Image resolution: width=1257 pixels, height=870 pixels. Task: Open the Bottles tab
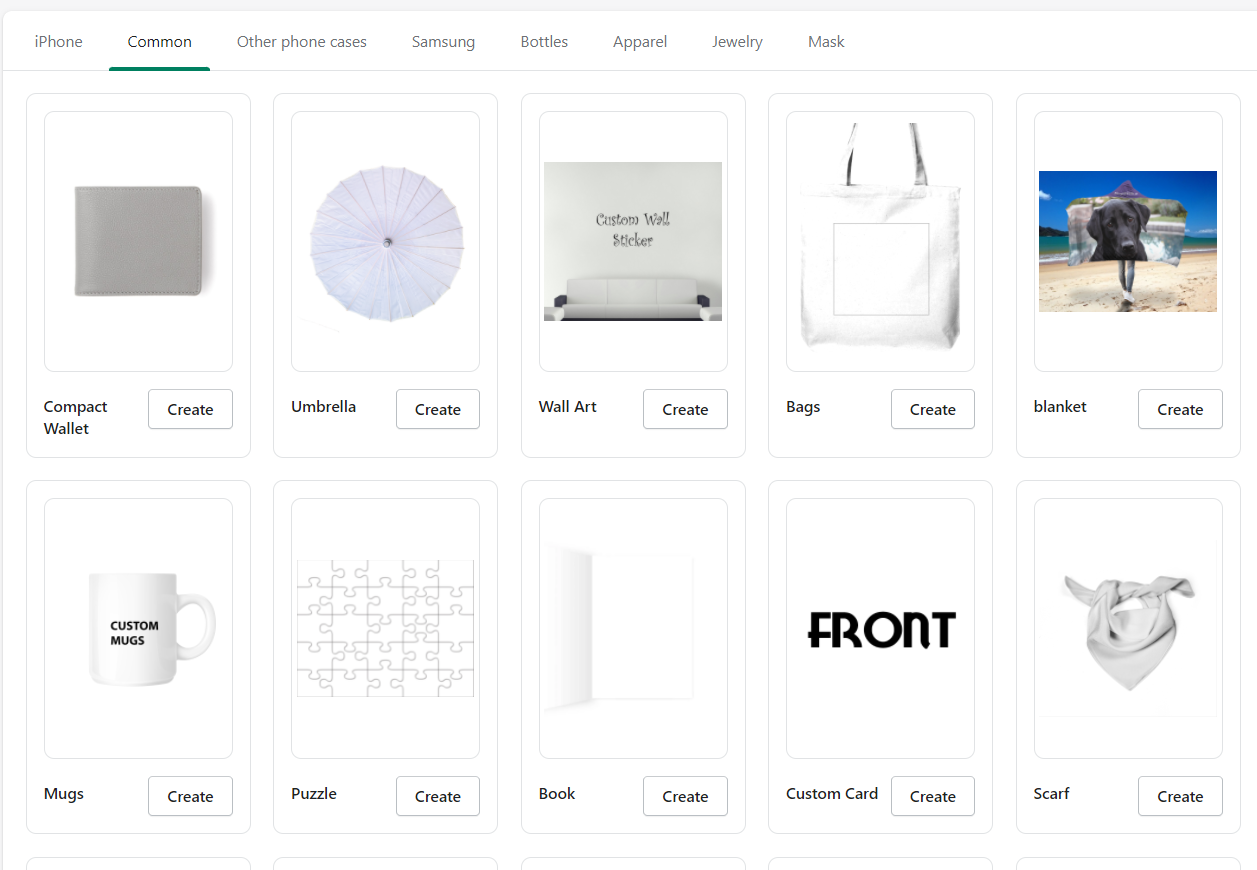[544, 42]
